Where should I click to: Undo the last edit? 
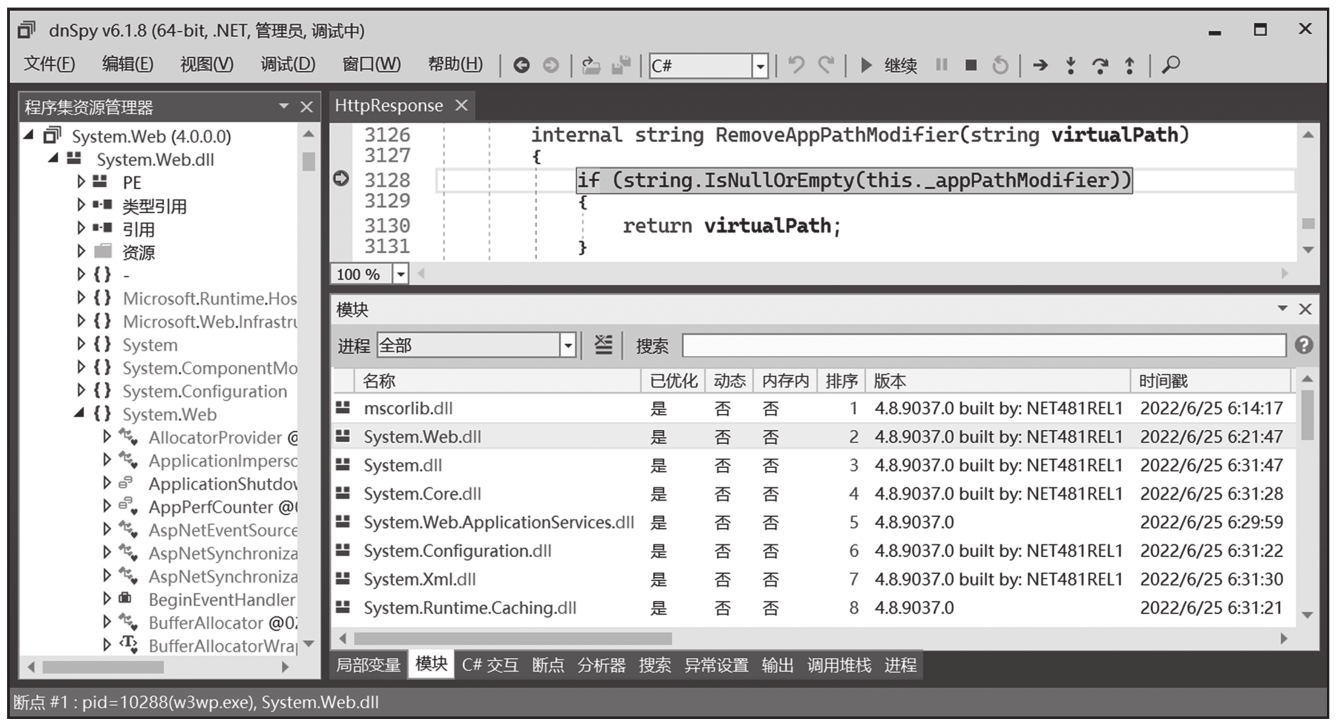[796, 65]
